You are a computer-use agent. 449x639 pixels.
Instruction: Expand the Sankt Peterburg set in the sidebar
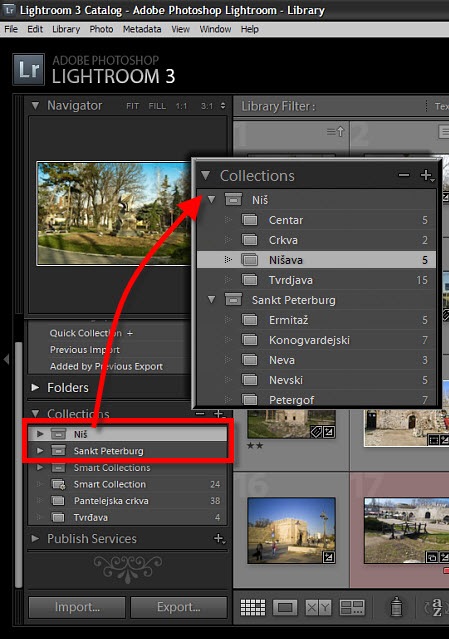click(40, 451)
